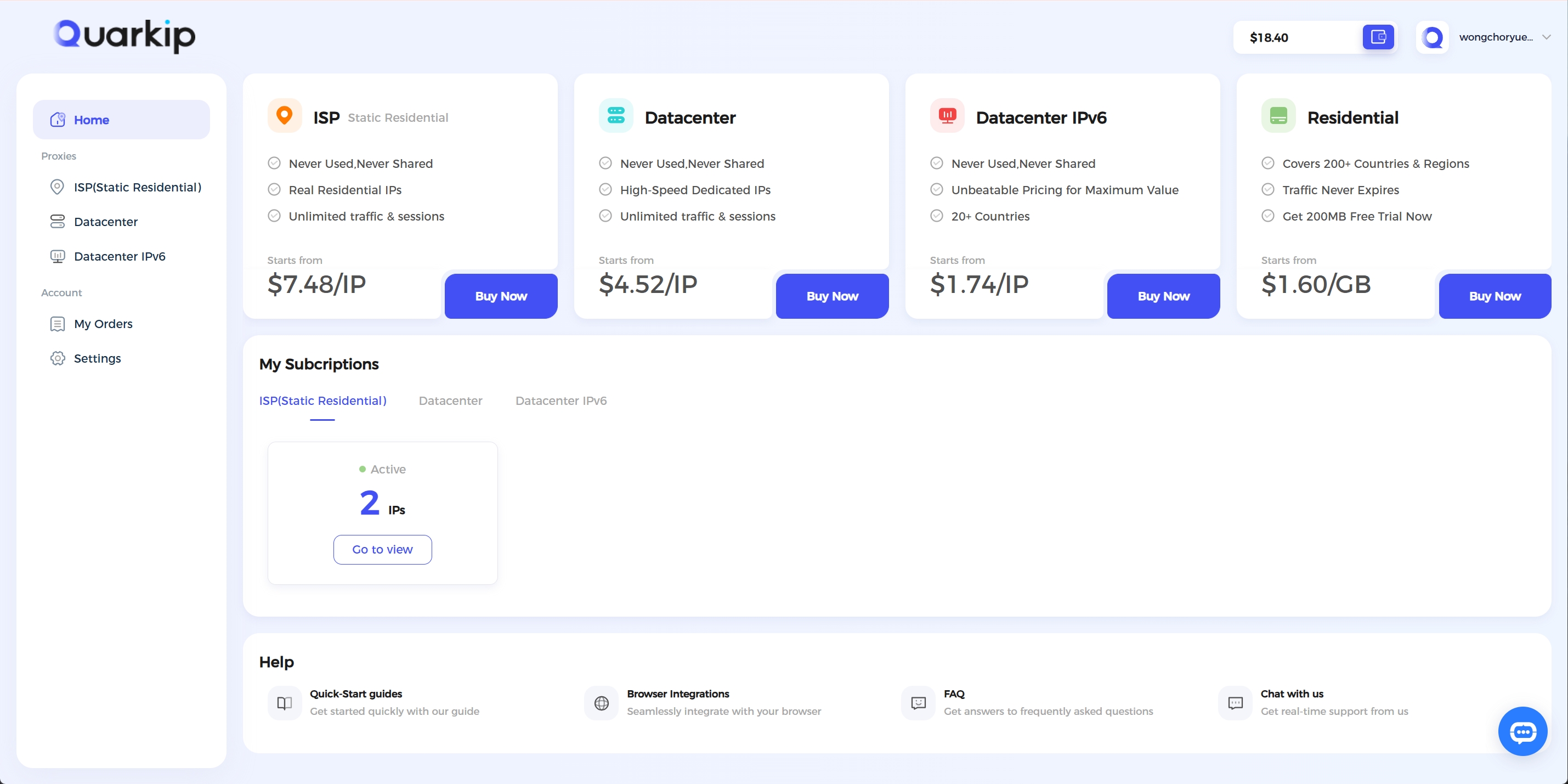Click the Browser Integrations globe icon
Viewport: 1568px width, 784px height.
click(x=601, y=703)
